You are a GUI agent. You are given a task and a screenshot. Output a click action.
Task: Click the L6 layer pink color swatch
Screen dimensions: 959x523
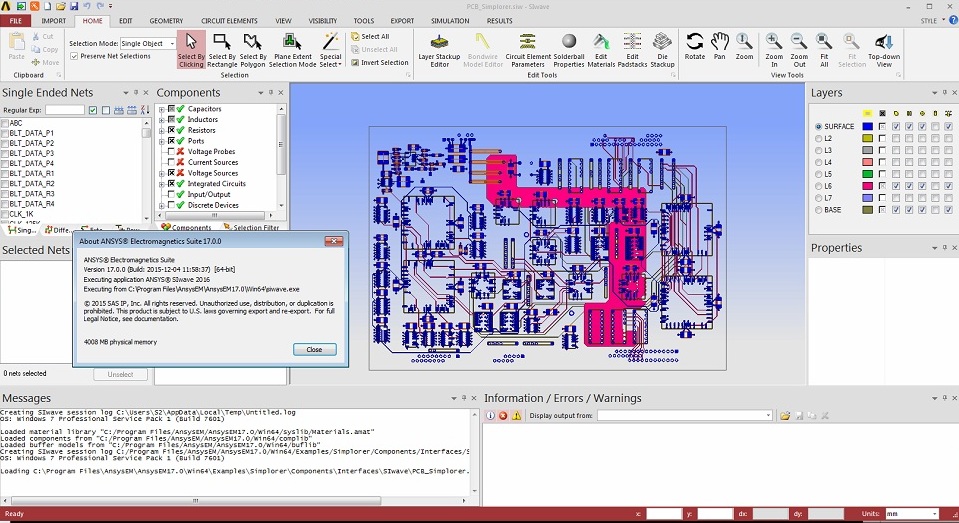point(867,186)
